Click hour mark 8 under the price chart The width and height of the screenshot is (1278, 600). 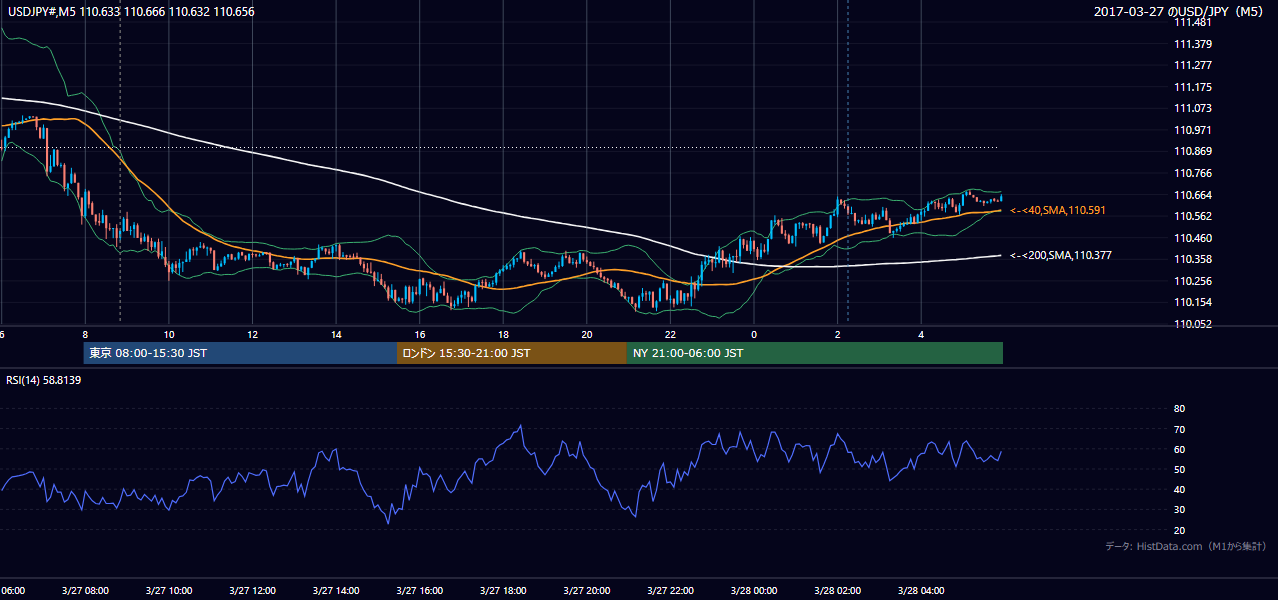pyautogui.click(x=85, y=334)
